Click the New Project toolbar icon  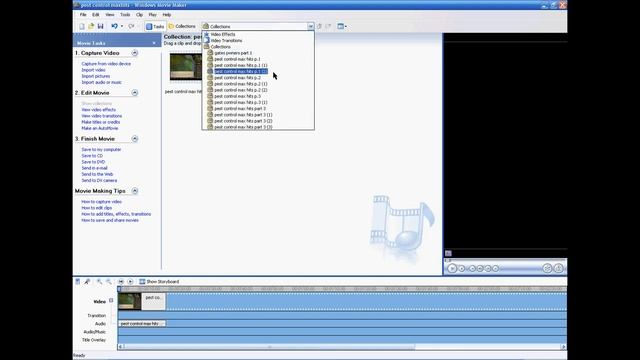point(82,26)
